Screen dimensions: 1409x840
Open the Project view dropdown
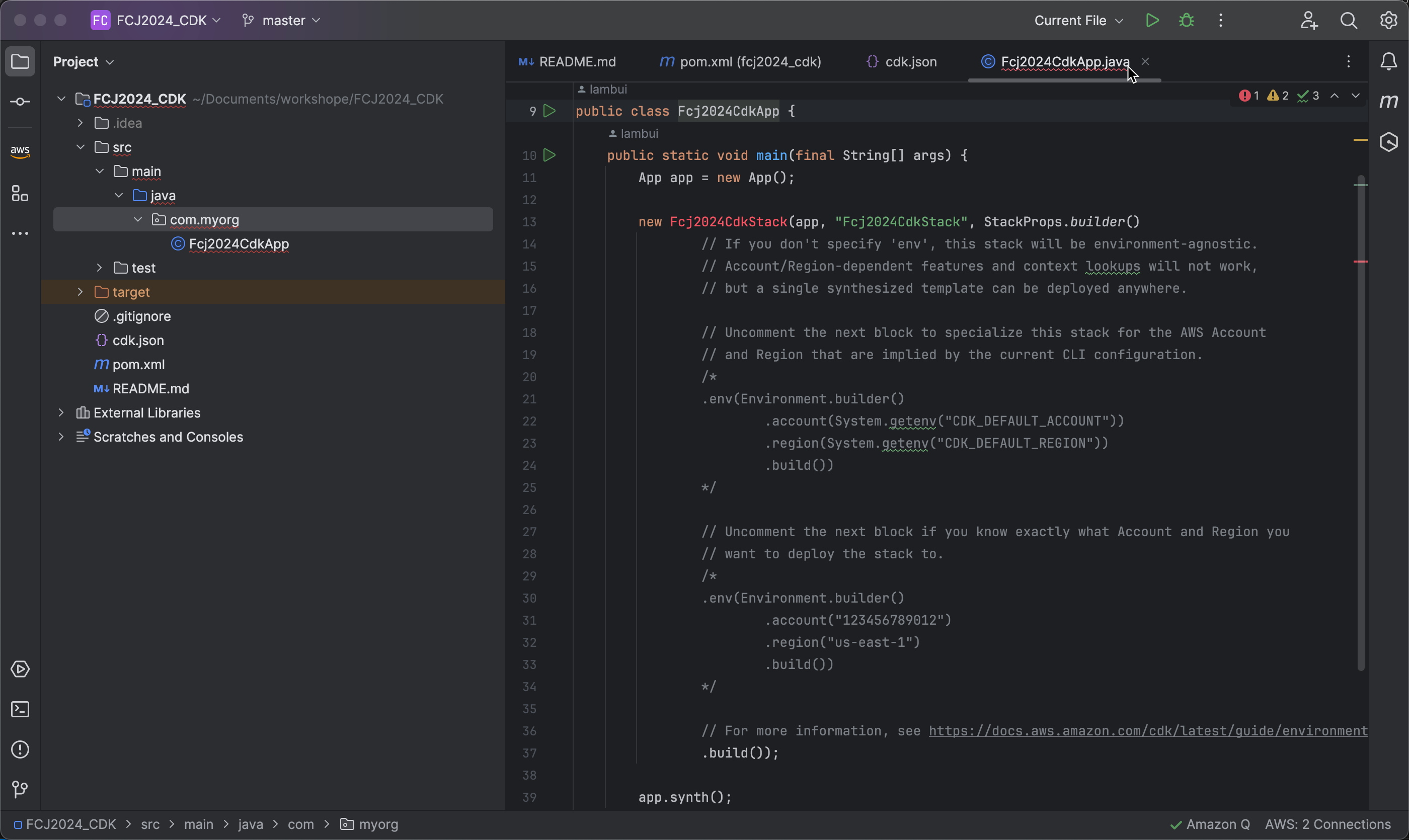click(x=84, y=62)
